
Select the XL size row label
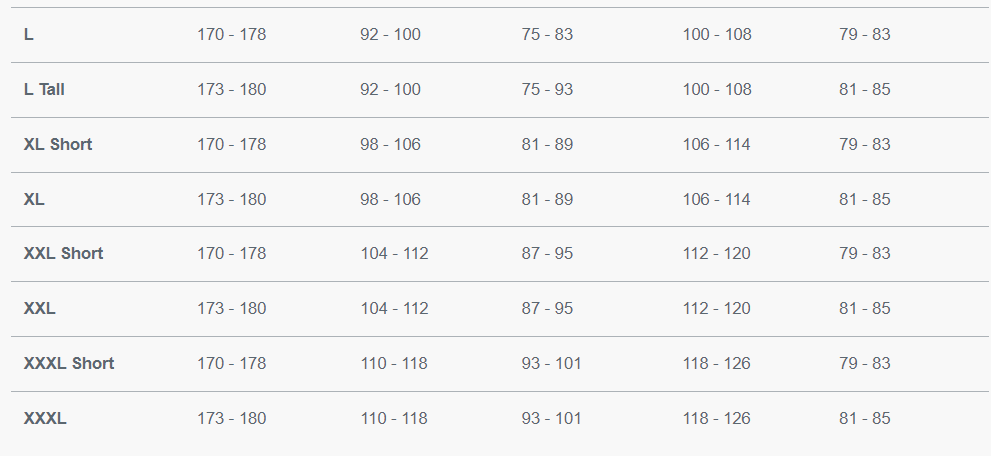tap(34, 199)
